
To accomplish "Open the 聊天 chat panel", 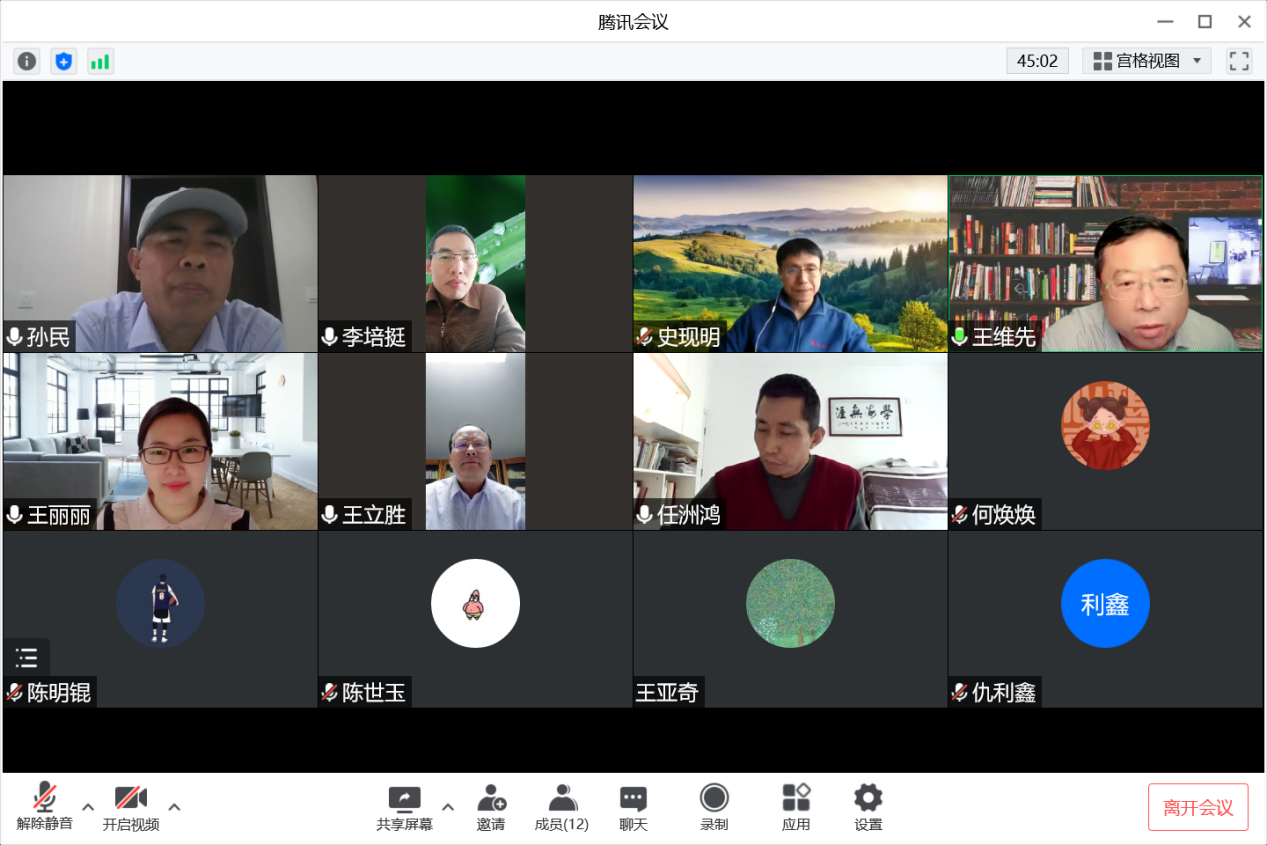I will pos(633,807).
